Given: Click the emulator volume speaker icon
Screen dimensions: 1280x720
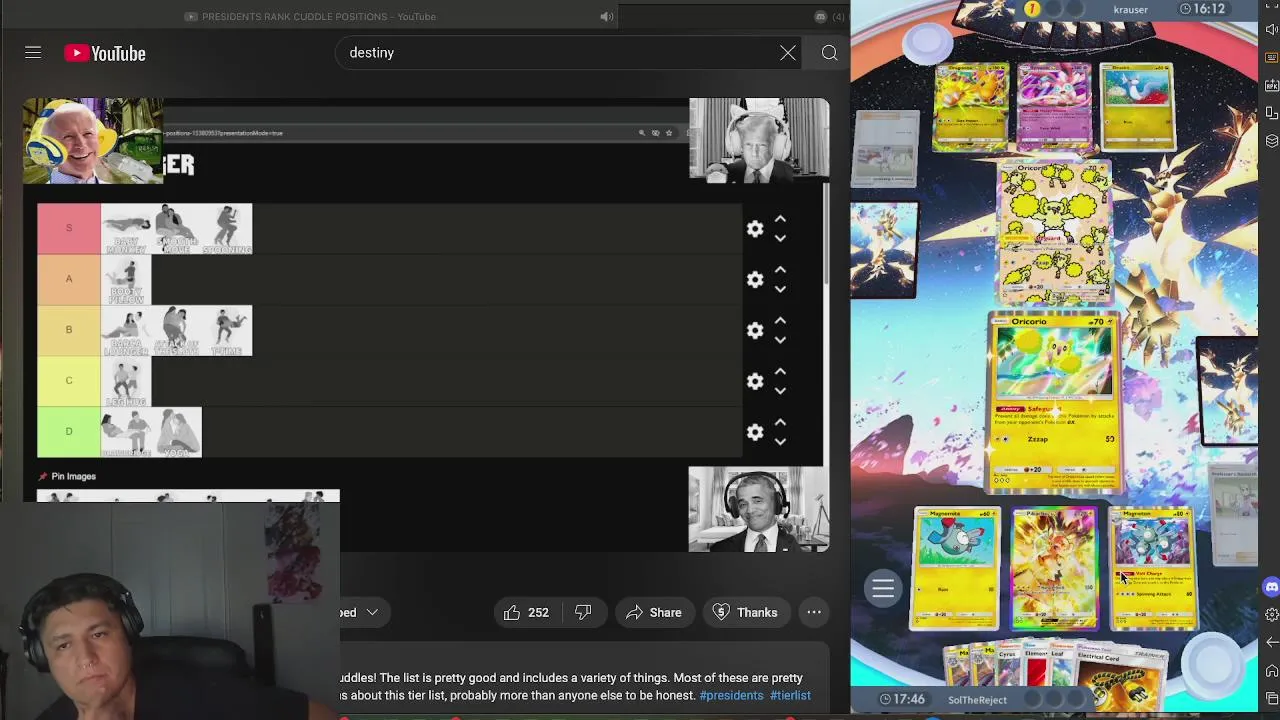Looking at the screenshot, I should click(x=1272, y=30).
